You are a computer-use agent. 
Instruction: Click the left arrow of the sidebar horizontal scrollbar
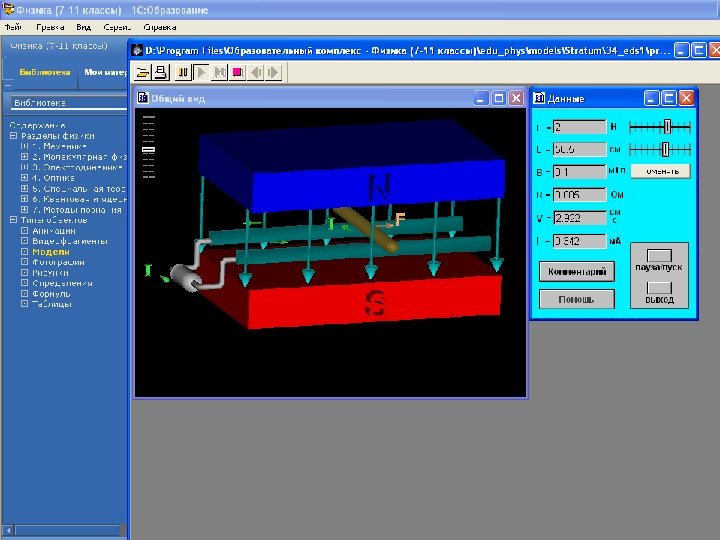coord(8,530)
